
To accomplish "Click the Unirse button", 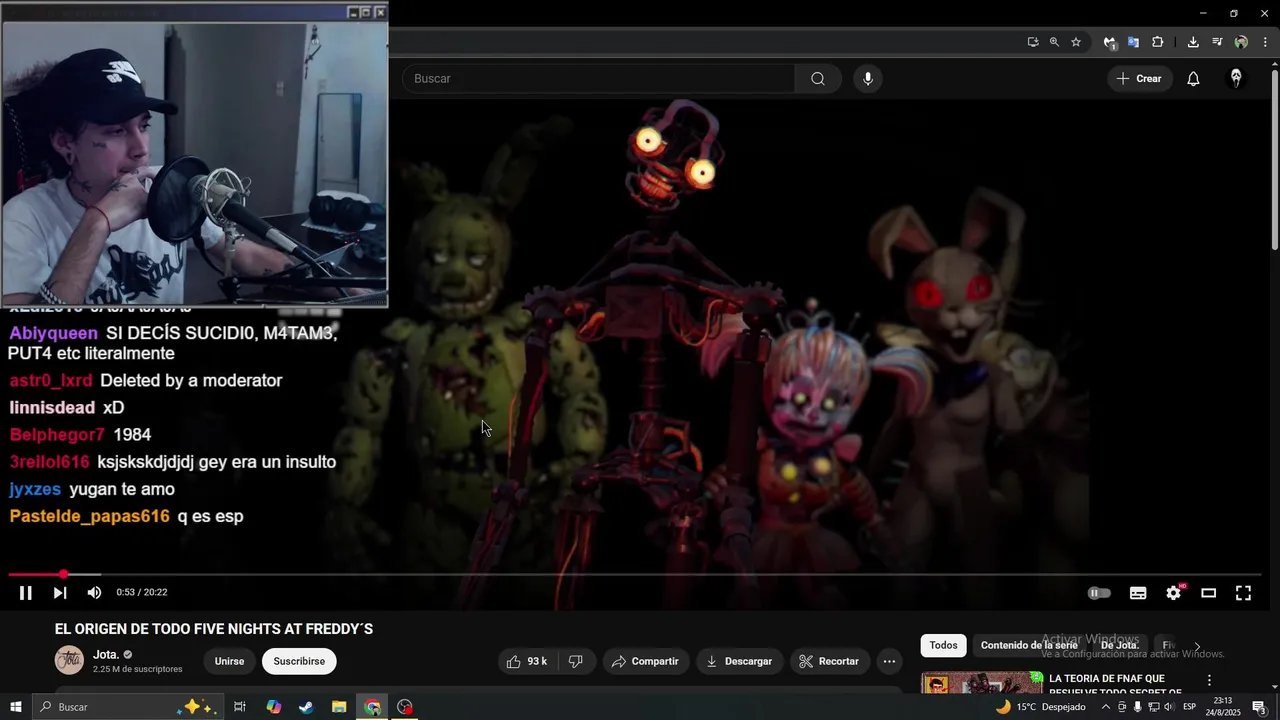I will tap(229, 661).
